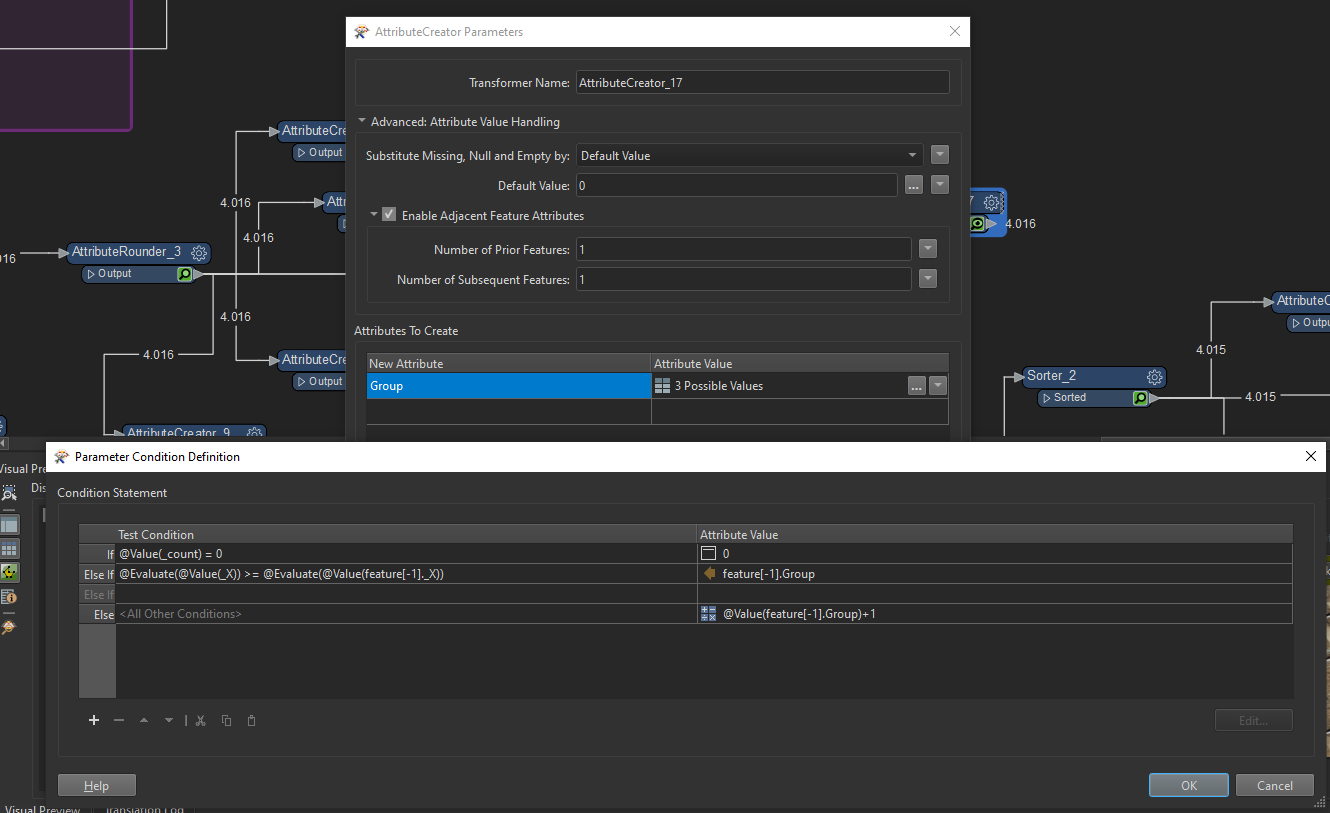This screenshot has width=1330, height=813.
Task: Click 4.015 label on Sorter_2 horizontal connection
Action: [x=1260, y=397]
